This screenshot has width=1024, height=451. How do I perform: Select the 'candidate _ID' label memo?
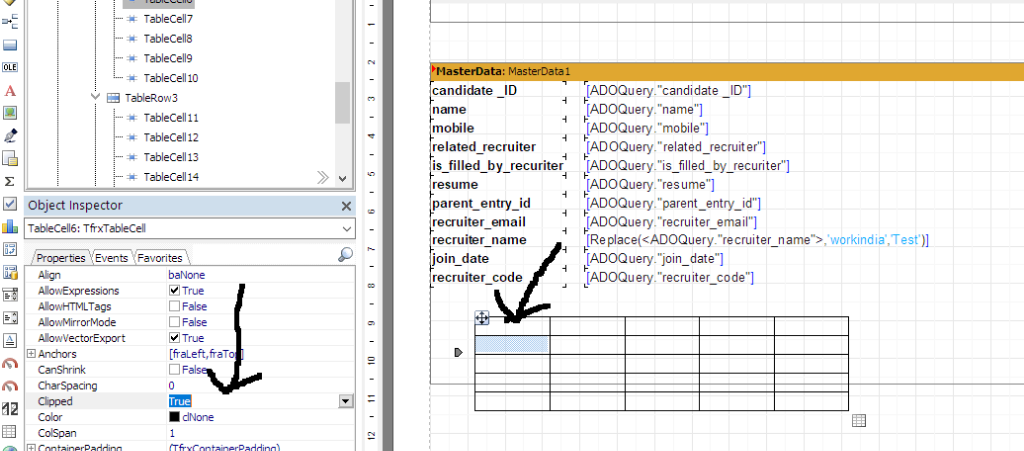click(498, 90)
